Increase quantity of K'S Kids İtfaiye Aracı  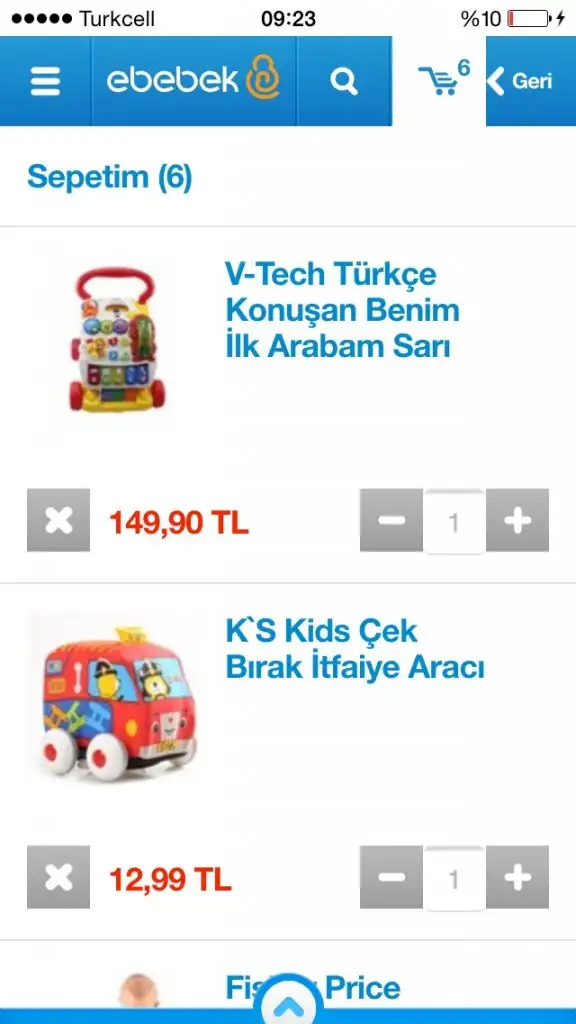(517, 877)
